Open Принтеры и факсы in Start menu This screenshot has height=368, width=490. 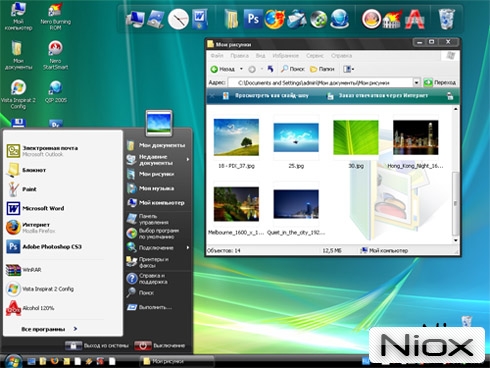pos(158,262)
